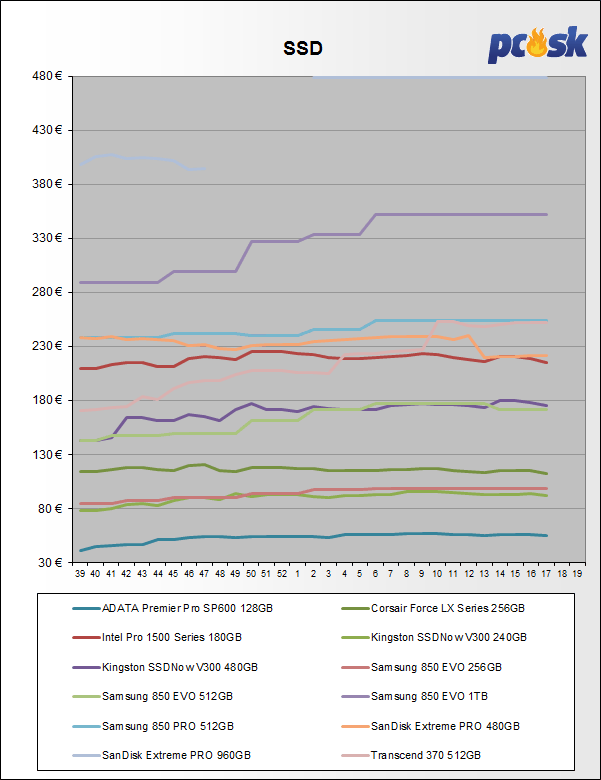The width and height of the screenshot is (601, 780).
Task: Select the SSD chart title
Action: (x=301, y=47)
